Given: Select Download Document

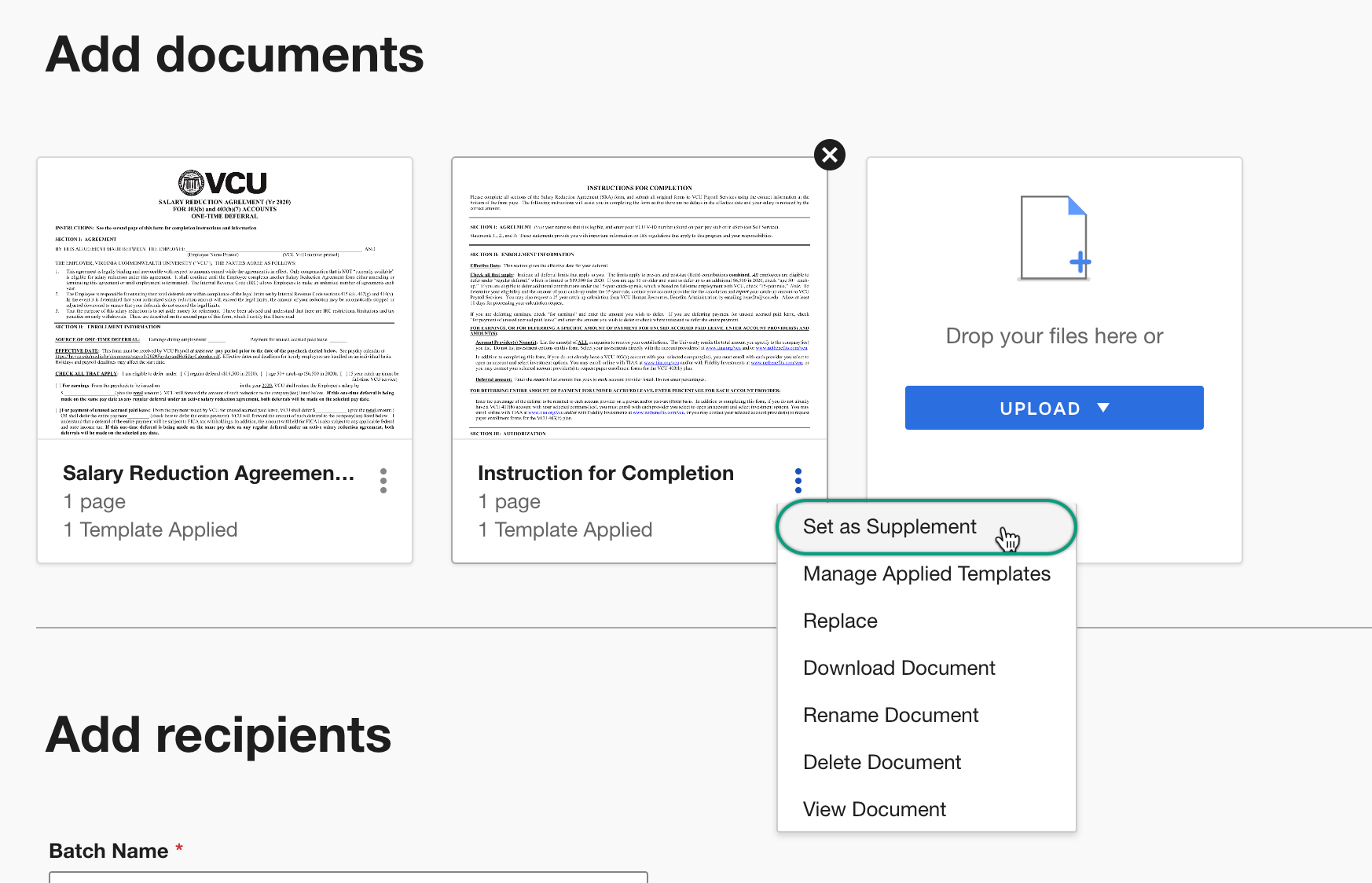Looking at the screenshot, I should tap(926, 668).
